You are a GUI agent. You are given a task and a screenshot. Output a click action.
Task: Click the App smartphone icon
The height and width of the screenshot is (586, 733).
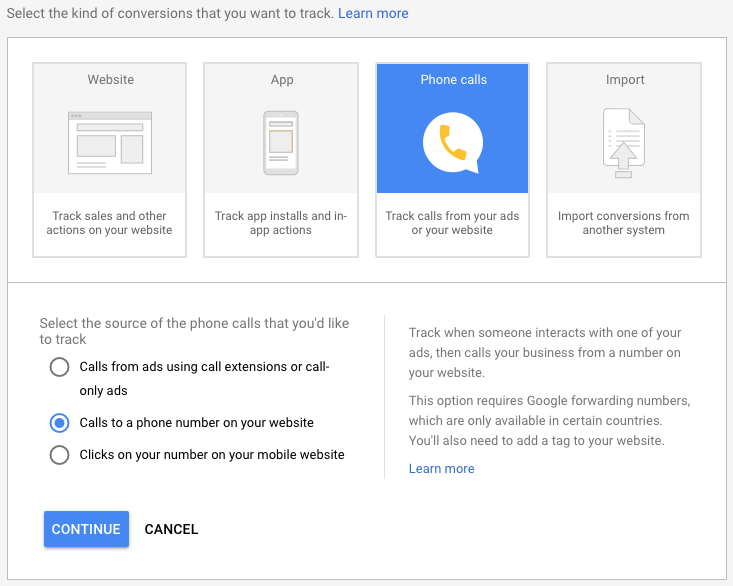pos(281,143)
